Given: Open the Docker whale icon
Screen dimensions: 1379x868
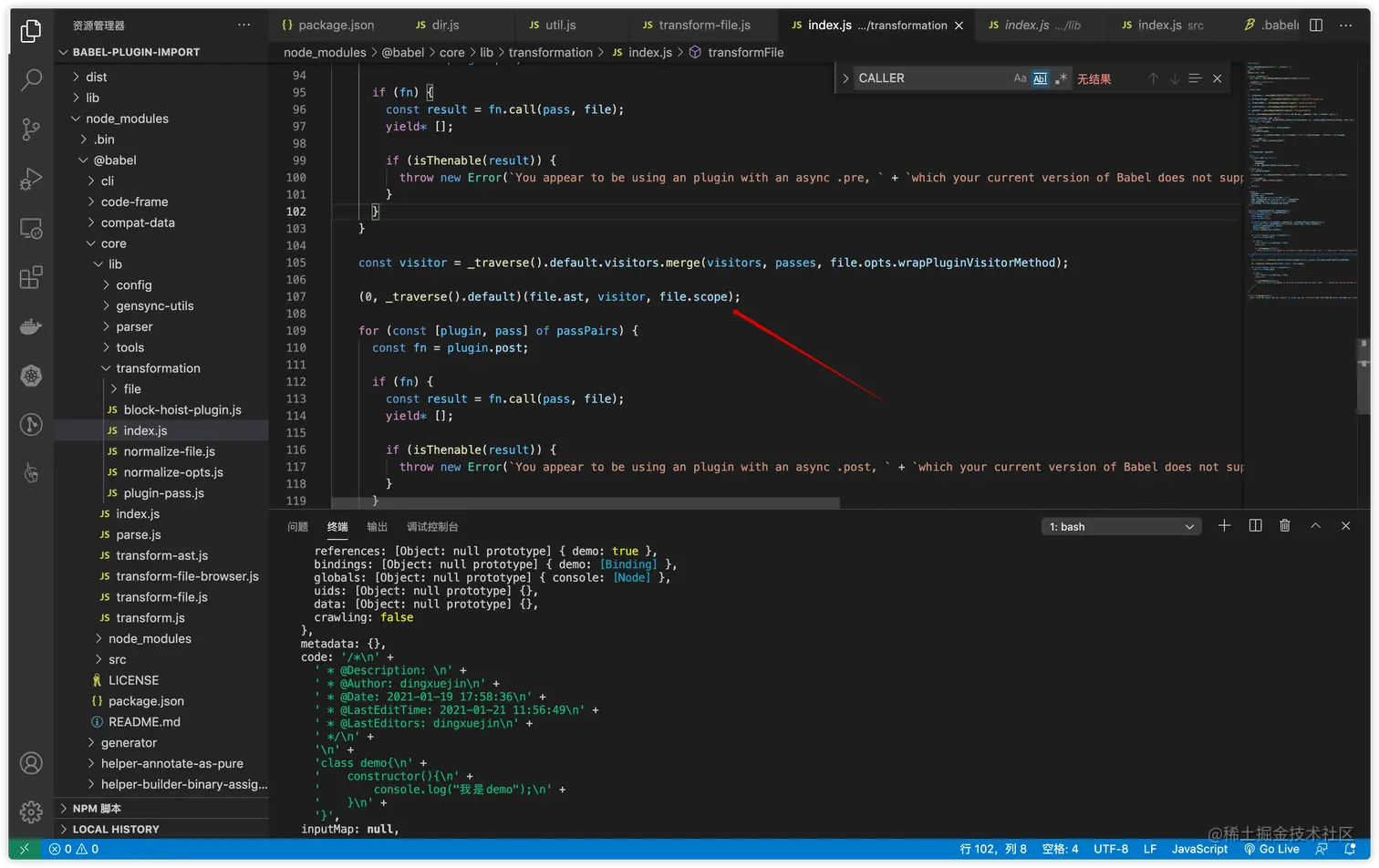Looking at the screenshot, I should pyautogui.click(x=31, y=326).
